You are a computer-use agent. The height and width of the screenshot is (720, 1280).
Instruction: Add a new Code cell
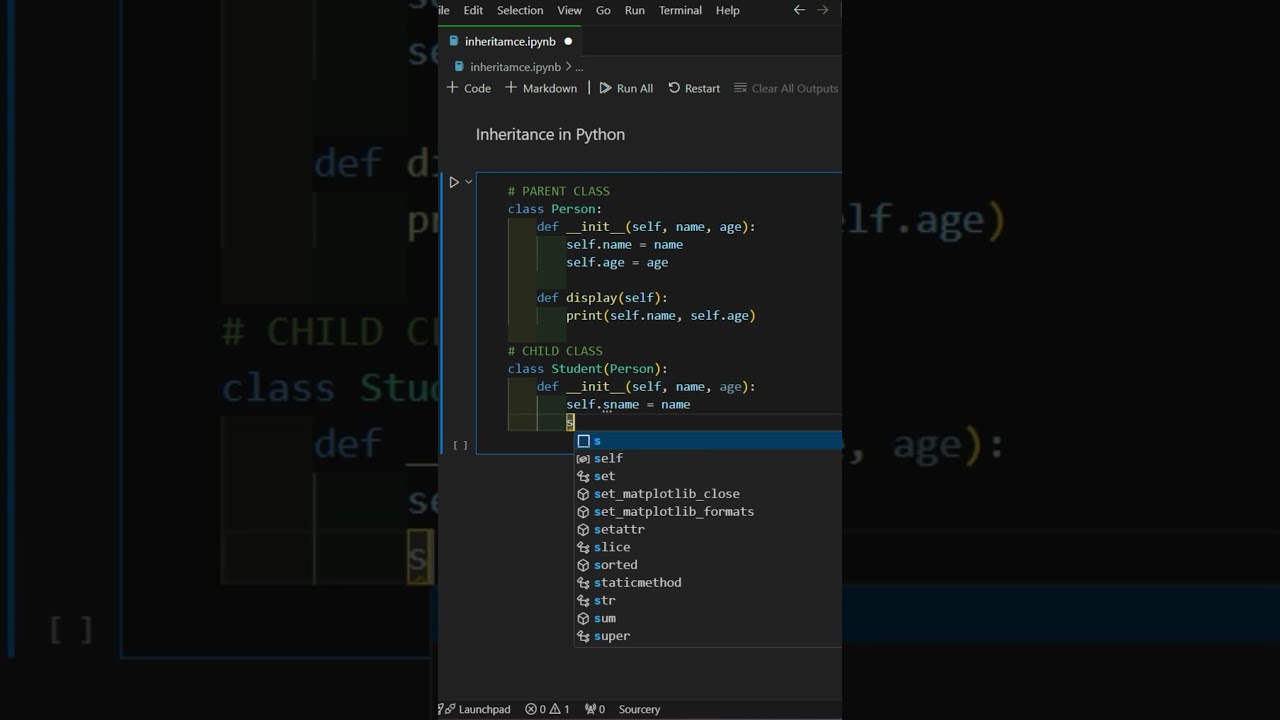469,88
